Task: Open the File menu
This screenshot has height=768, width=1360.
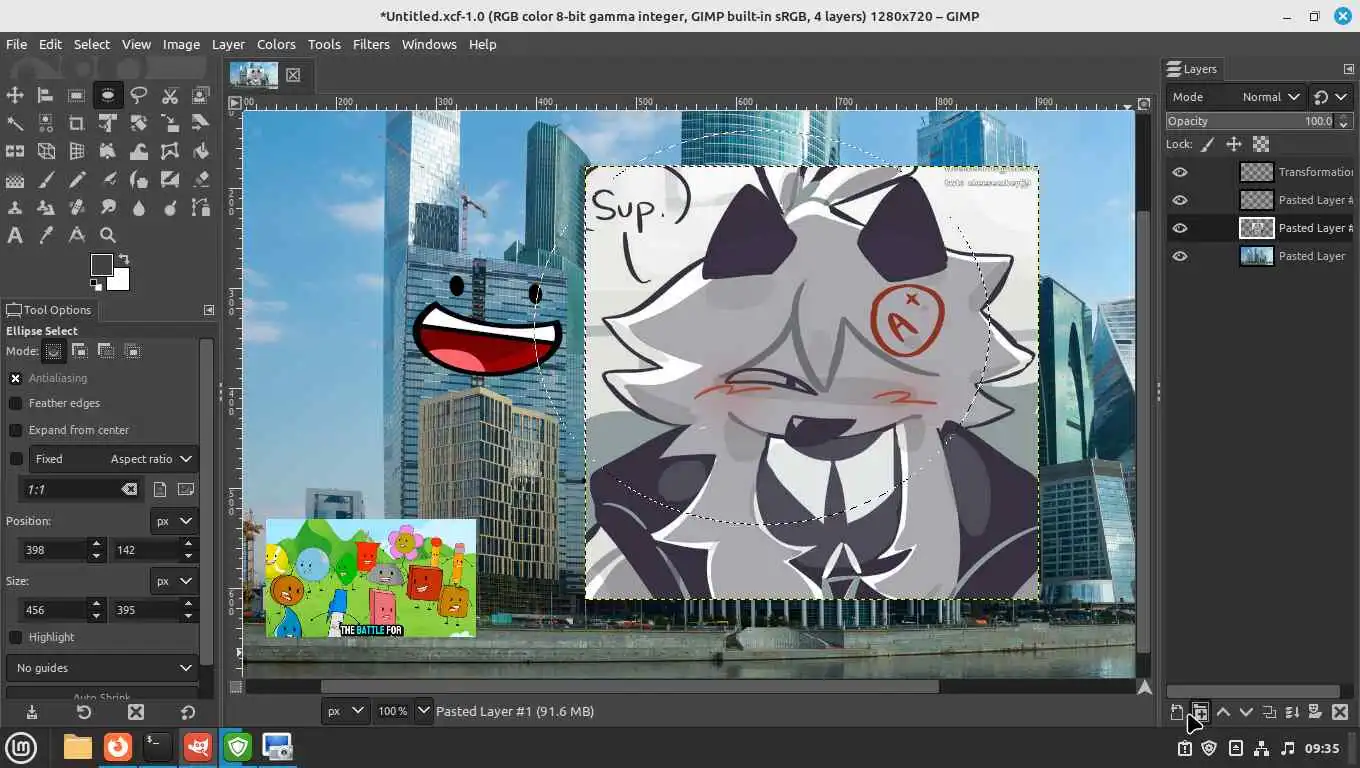Action: pos(16,44)
